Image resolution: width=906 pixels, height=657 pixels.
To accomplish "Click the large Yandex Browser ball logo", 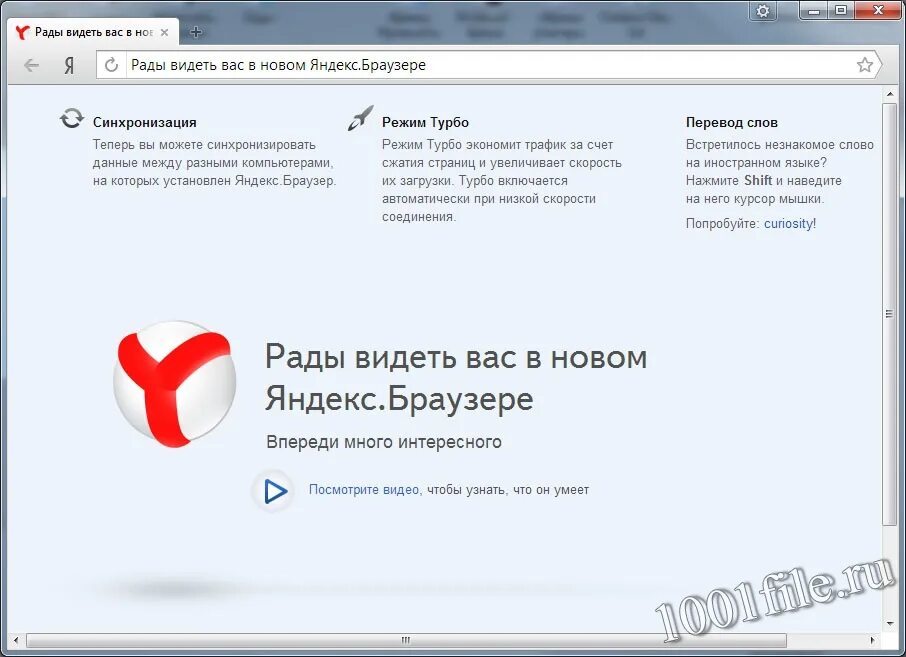I will pyautogui.click(x=174, y=384).
